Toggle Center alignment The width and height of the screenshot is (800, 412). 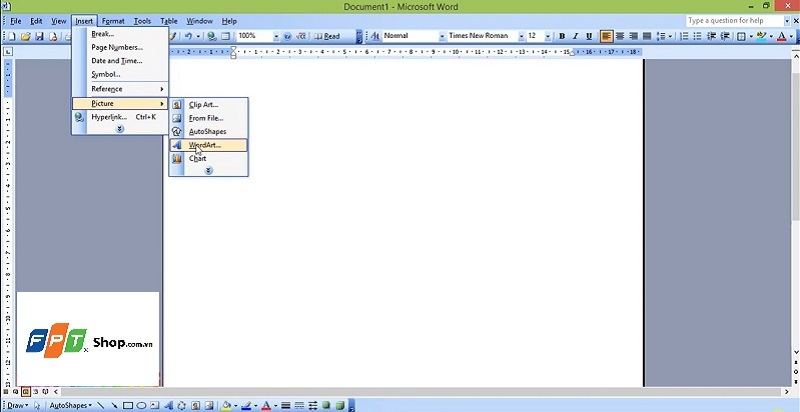tap(620, 36)
